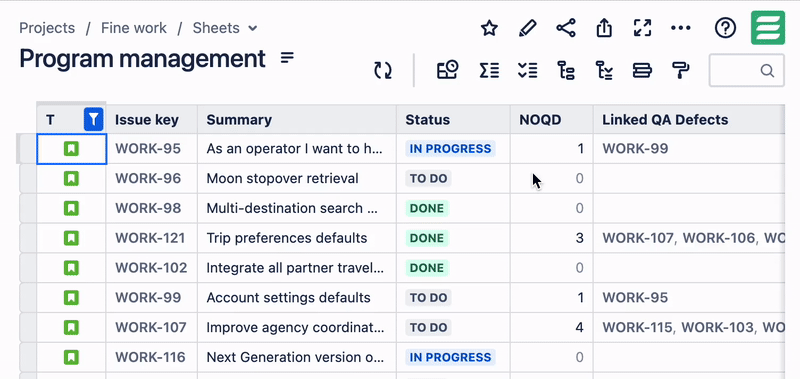Toggle the row layout icon
The height and width of the screenshot is (379, 800).
[x=642, y=70]
